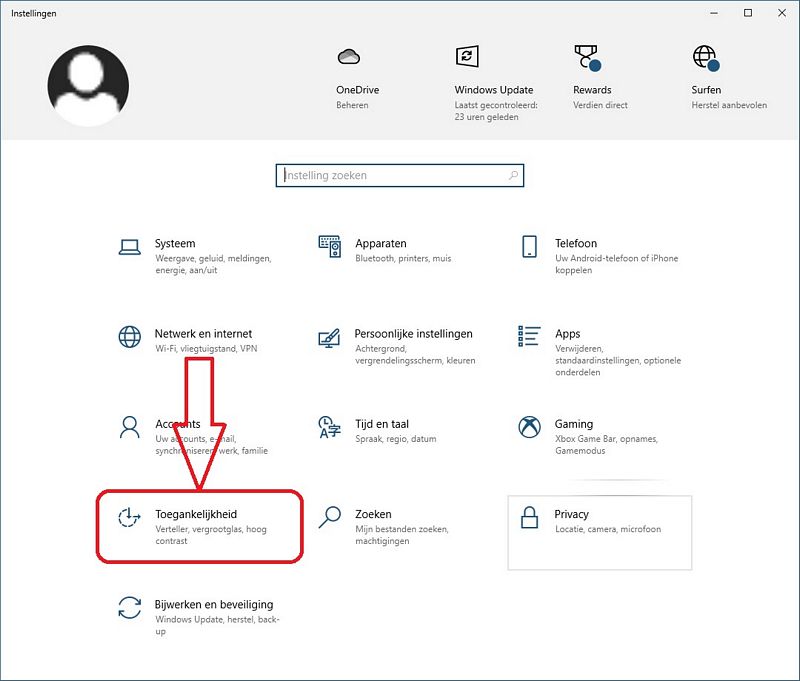
Task: Click 'Spraak, regio, datum' description
Action: (395, 439)
